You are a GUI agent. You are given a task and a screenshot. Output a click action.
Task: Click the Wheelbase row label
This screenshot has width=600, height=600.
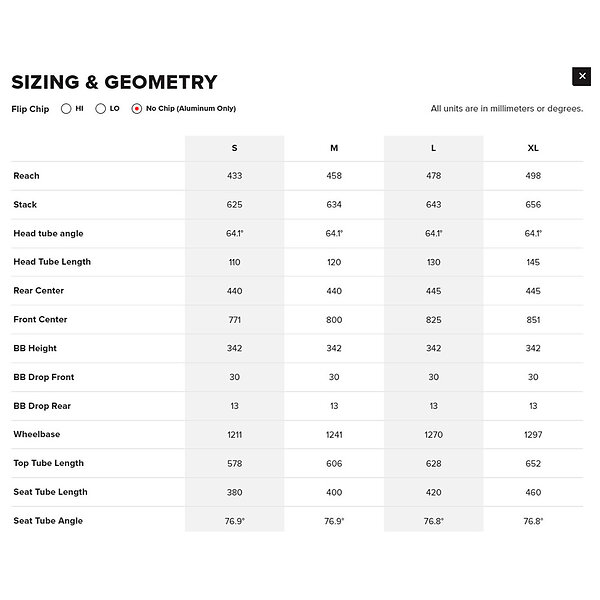point(37,435)
